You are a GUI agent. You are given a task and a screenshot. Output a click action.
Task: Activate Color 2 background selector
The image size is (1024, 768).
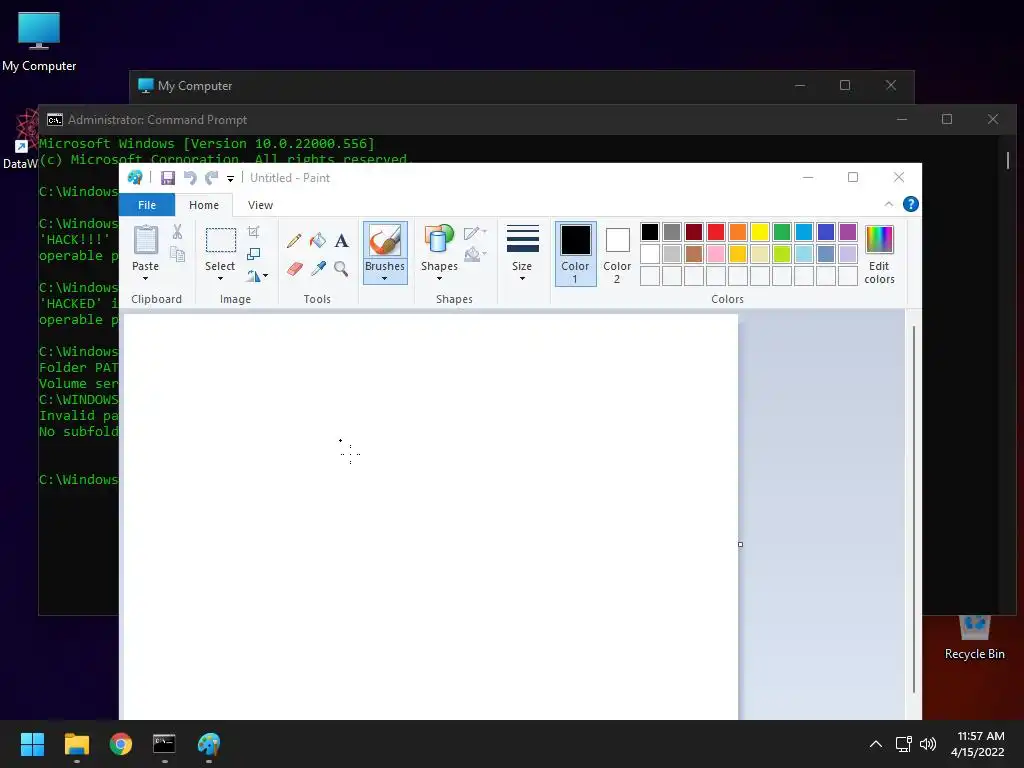coord(617,254)
